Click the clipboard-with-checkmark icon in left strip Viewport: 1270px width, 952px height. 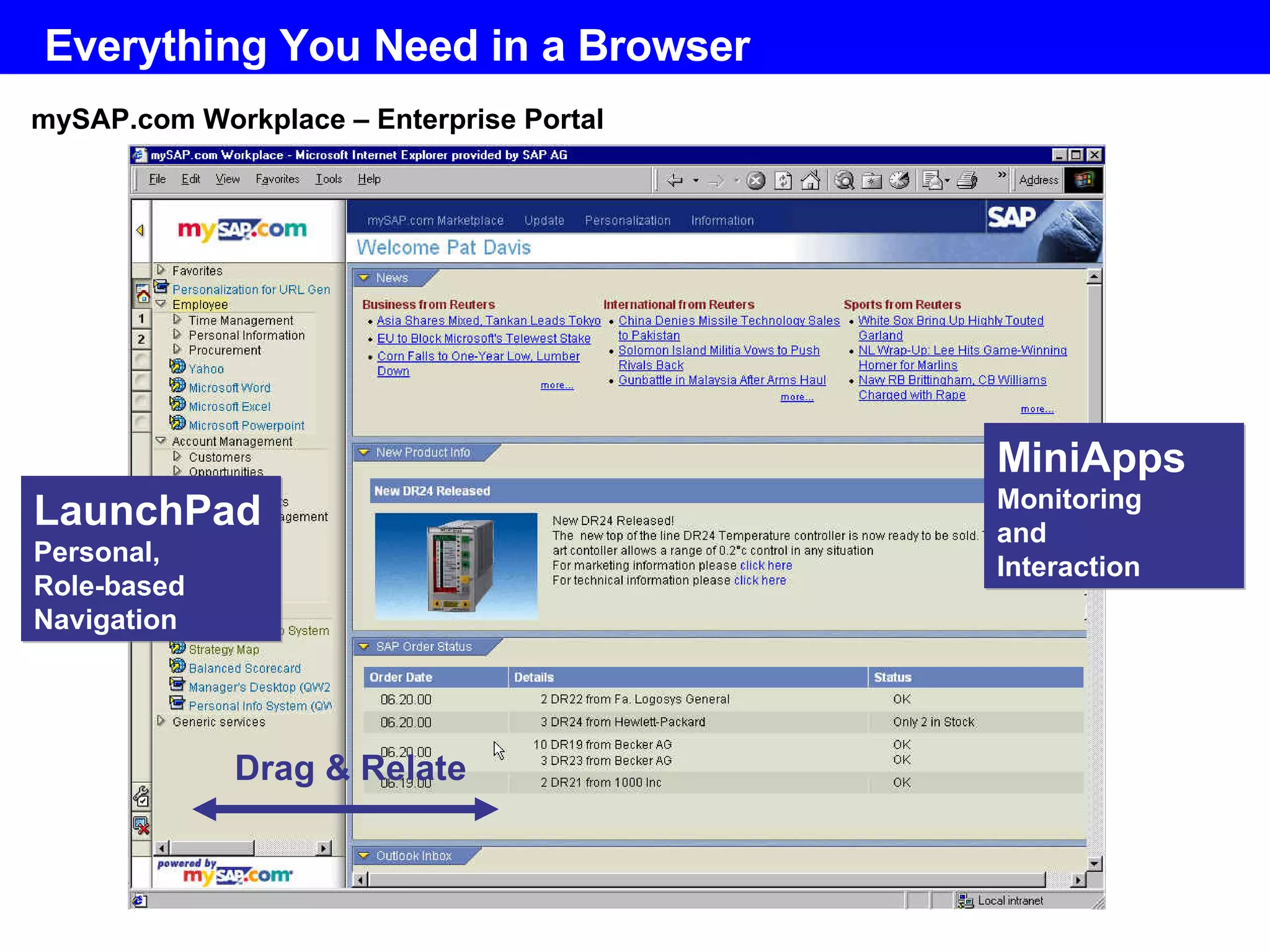(x=142, y=796)
